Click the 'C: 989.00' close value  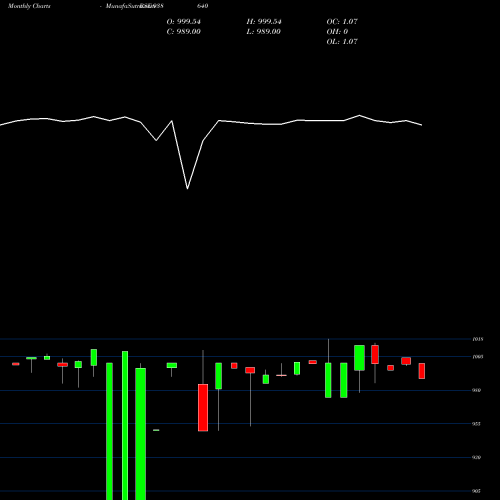[x=184, y=32]
